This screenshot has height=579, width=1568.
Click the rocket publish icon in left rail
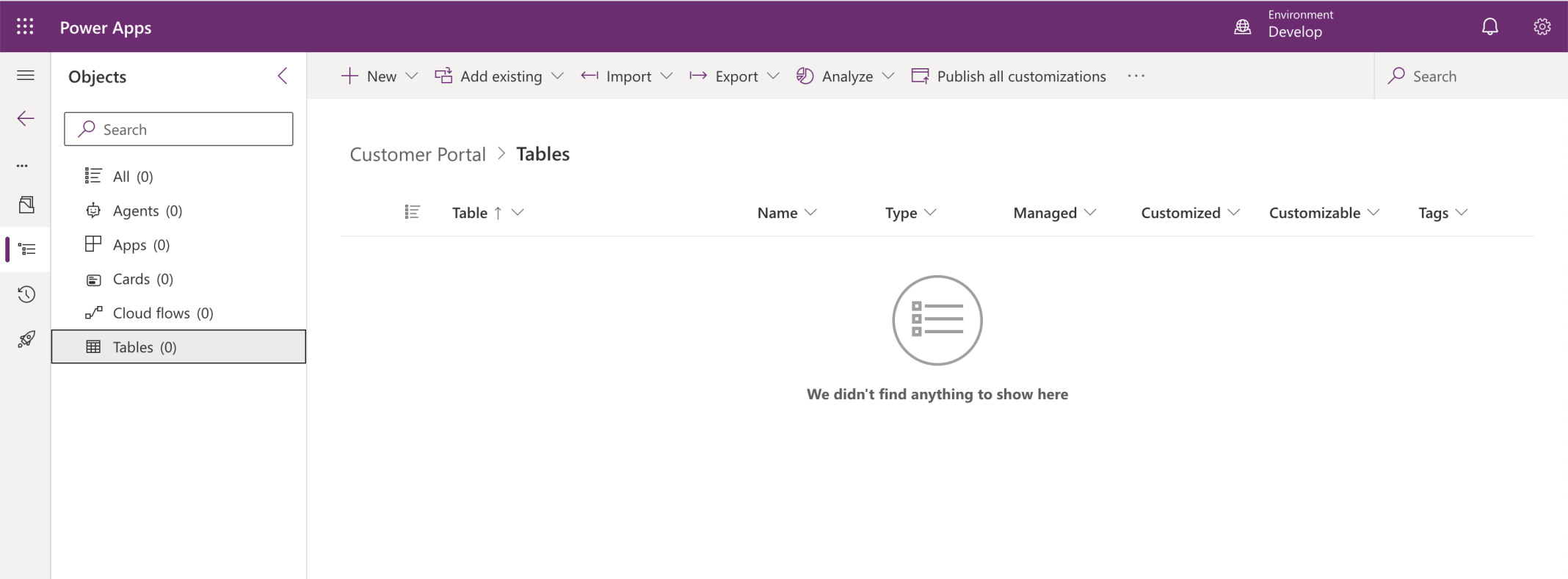pos(26,339)
